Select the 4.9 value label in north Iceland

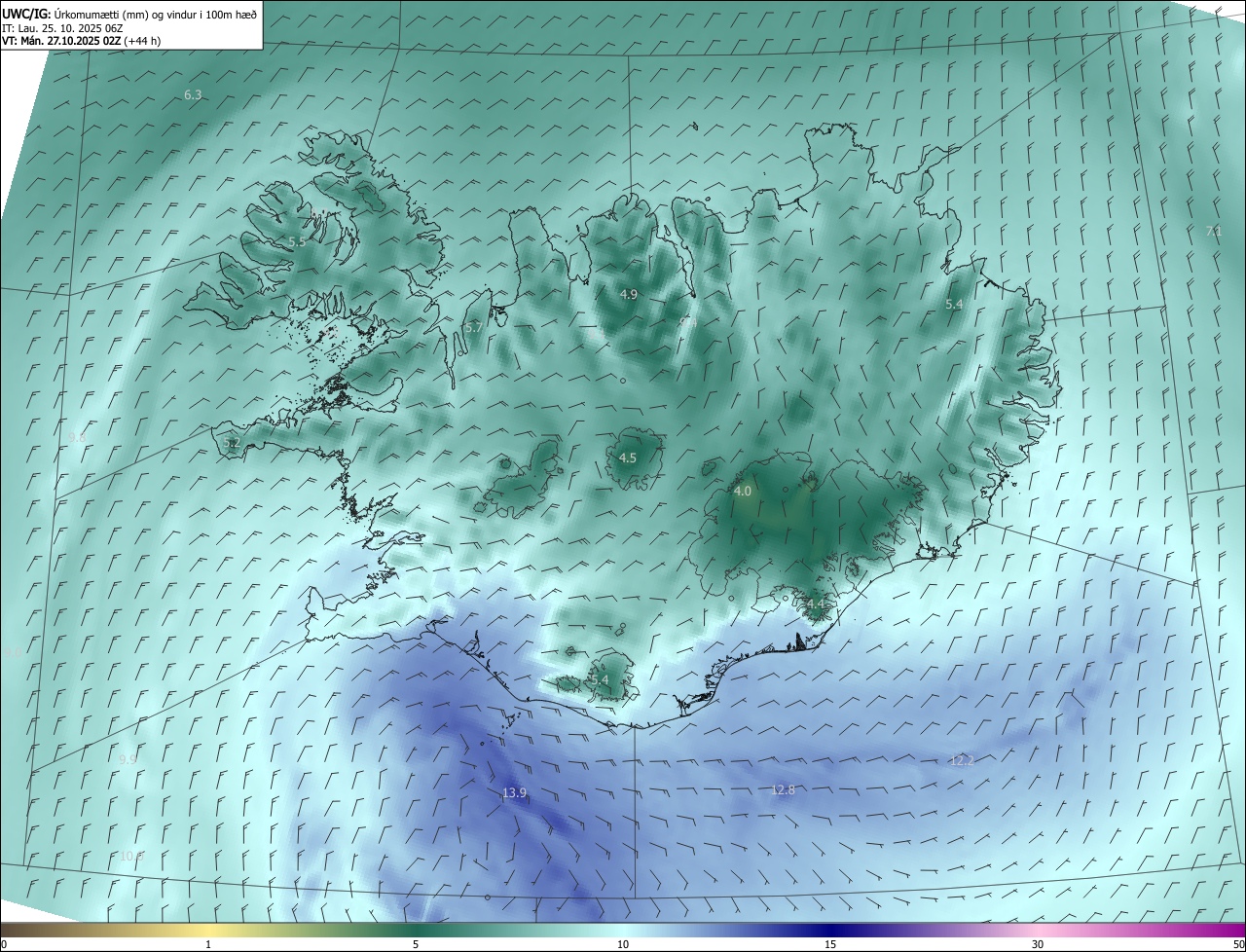coord(628,294)
